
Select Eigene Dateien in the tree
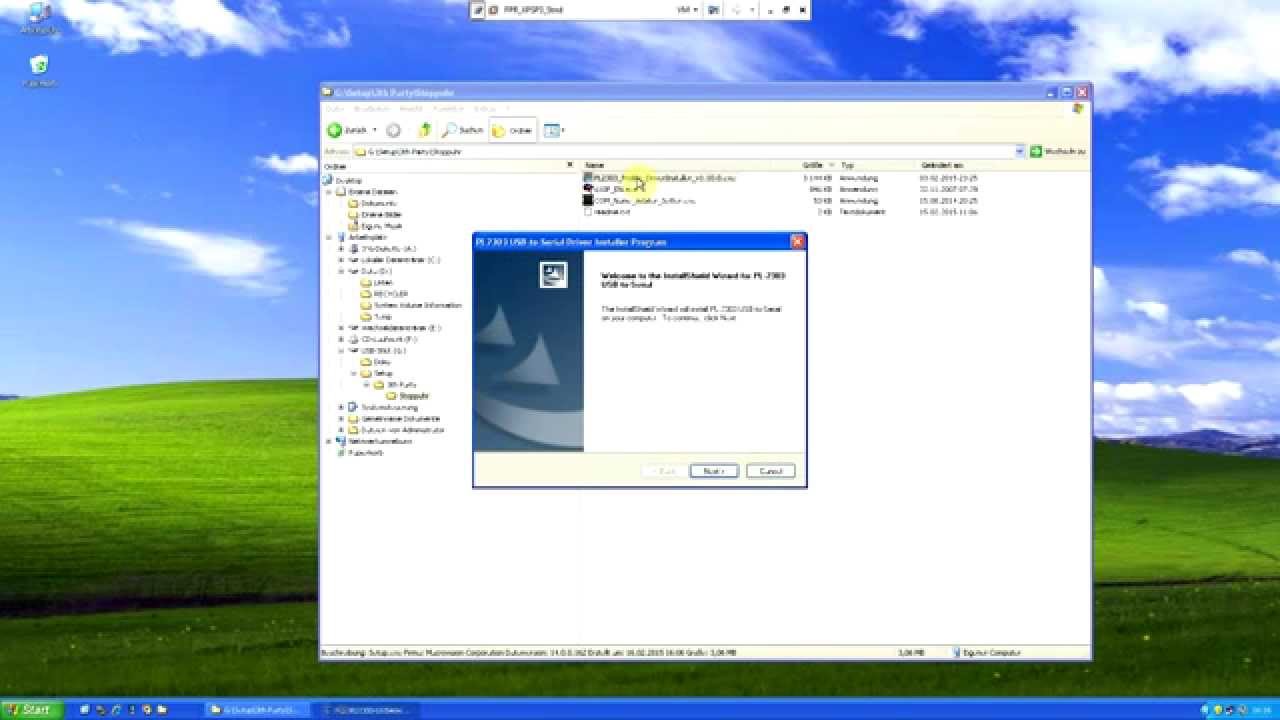coord(372,191)
